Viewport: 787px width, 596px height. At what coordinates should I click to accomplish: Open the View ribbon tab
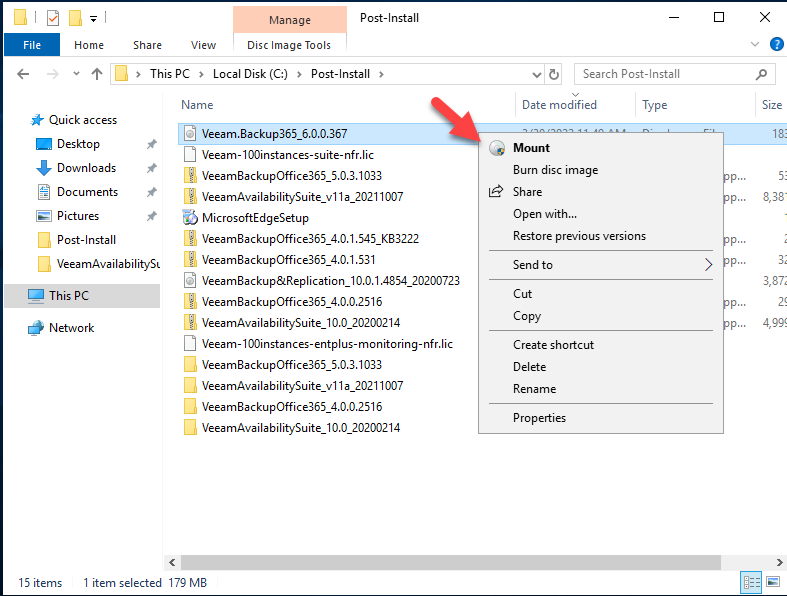(x=203, y=45)
